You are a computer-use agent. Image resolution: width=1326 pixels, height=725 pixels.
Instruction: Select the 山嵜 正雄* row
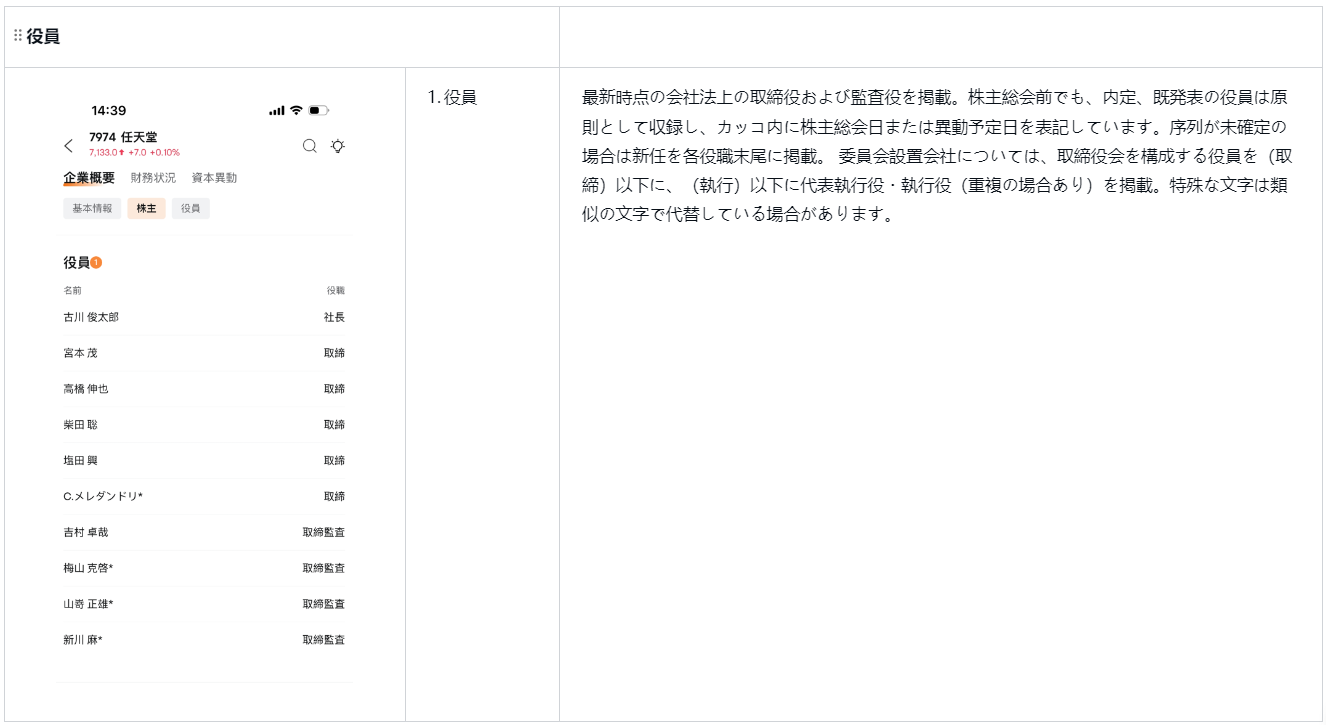tap(204, 605)
